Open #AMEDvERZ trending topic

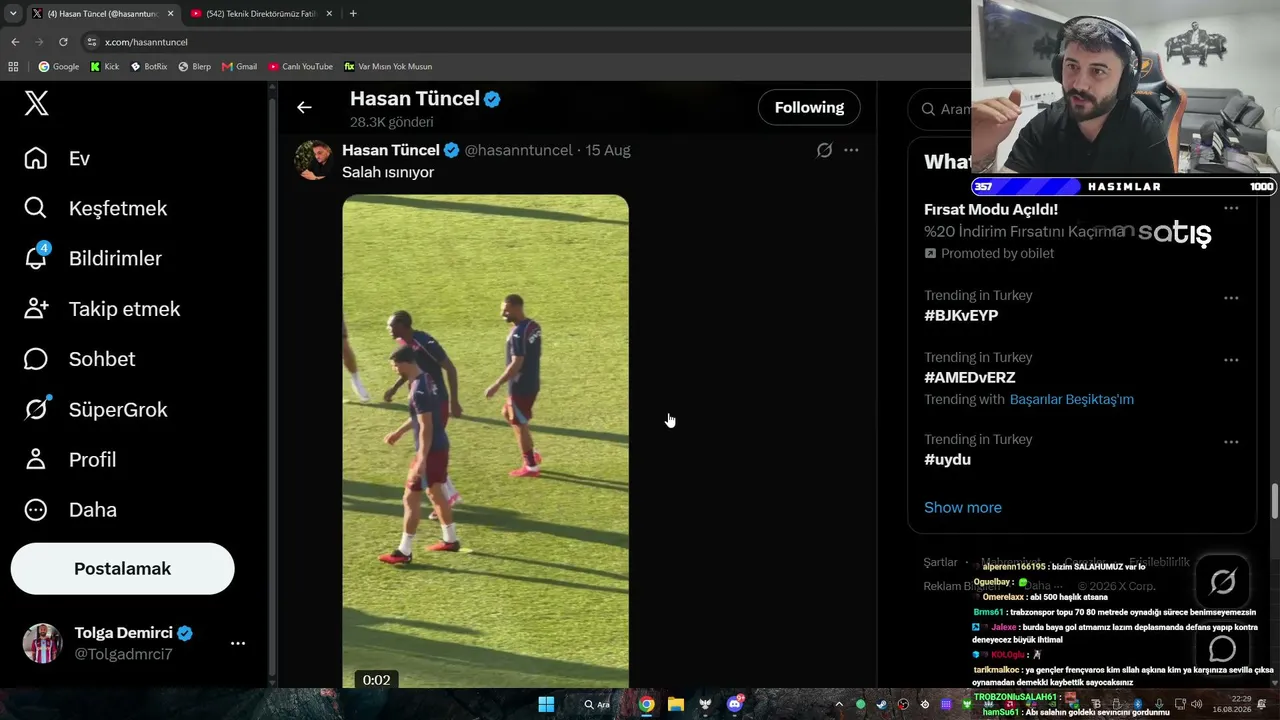point(969,378)
